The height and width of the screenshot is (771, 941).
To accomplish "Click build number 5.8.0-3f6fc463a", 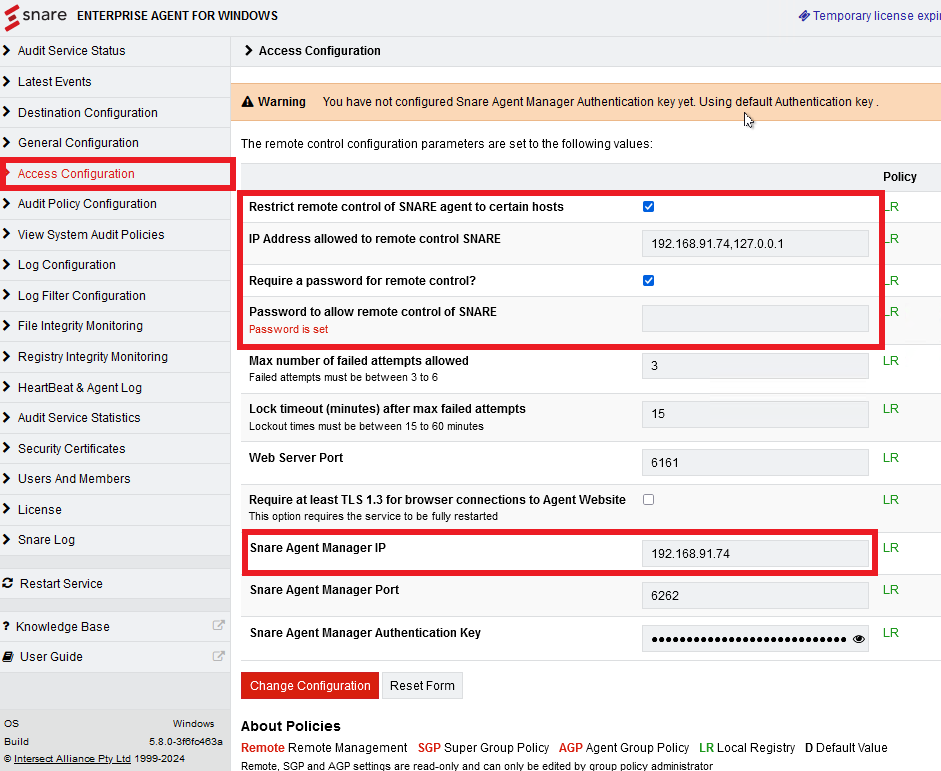I will pos(186,742).
